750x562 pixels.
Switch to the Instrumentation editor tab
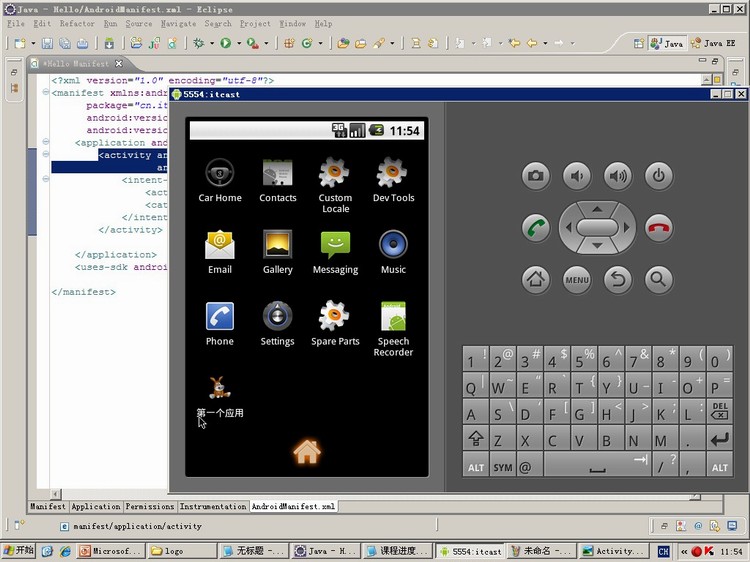[x=213, y=506]
